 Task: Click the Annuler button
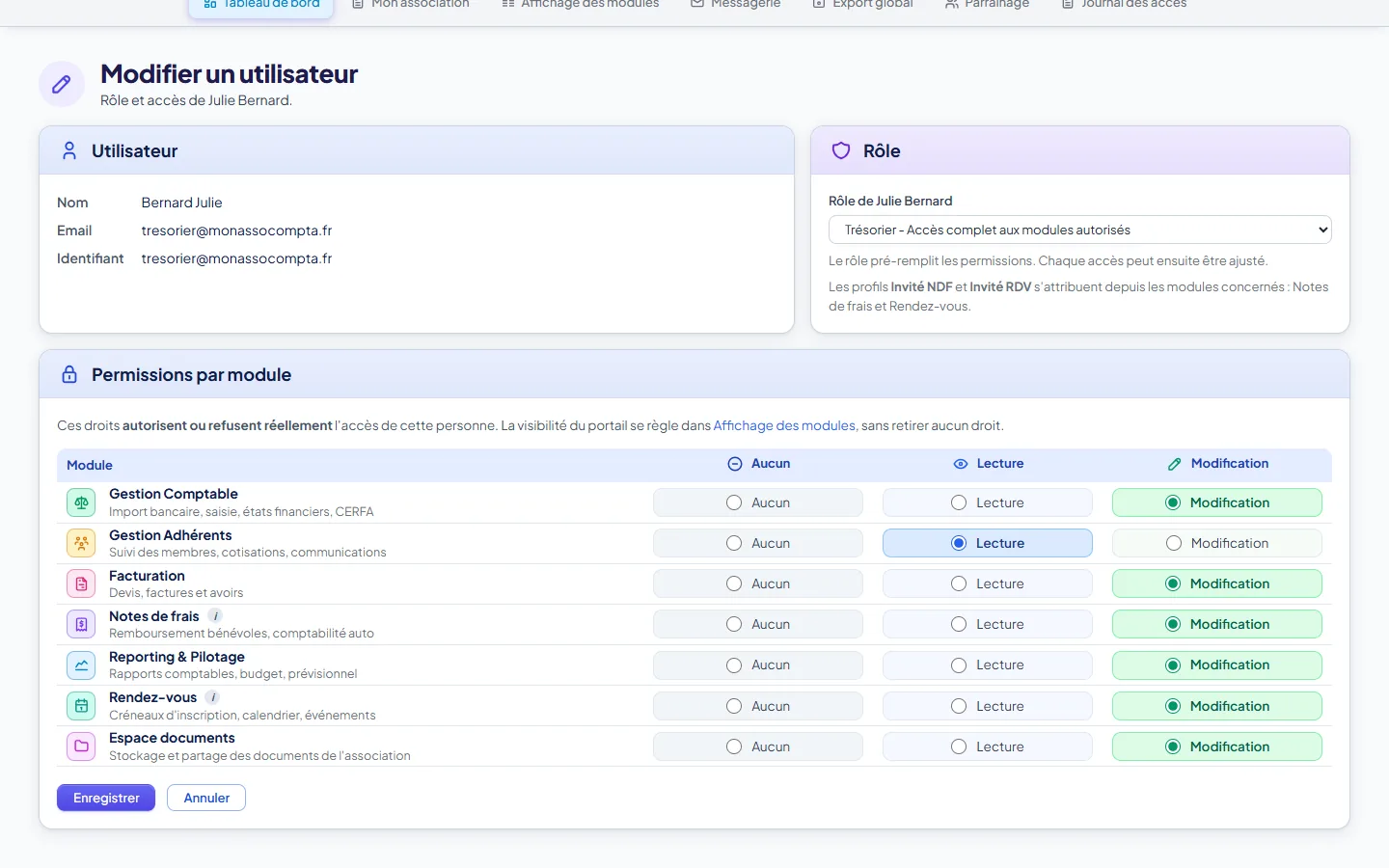pos(206,798)
